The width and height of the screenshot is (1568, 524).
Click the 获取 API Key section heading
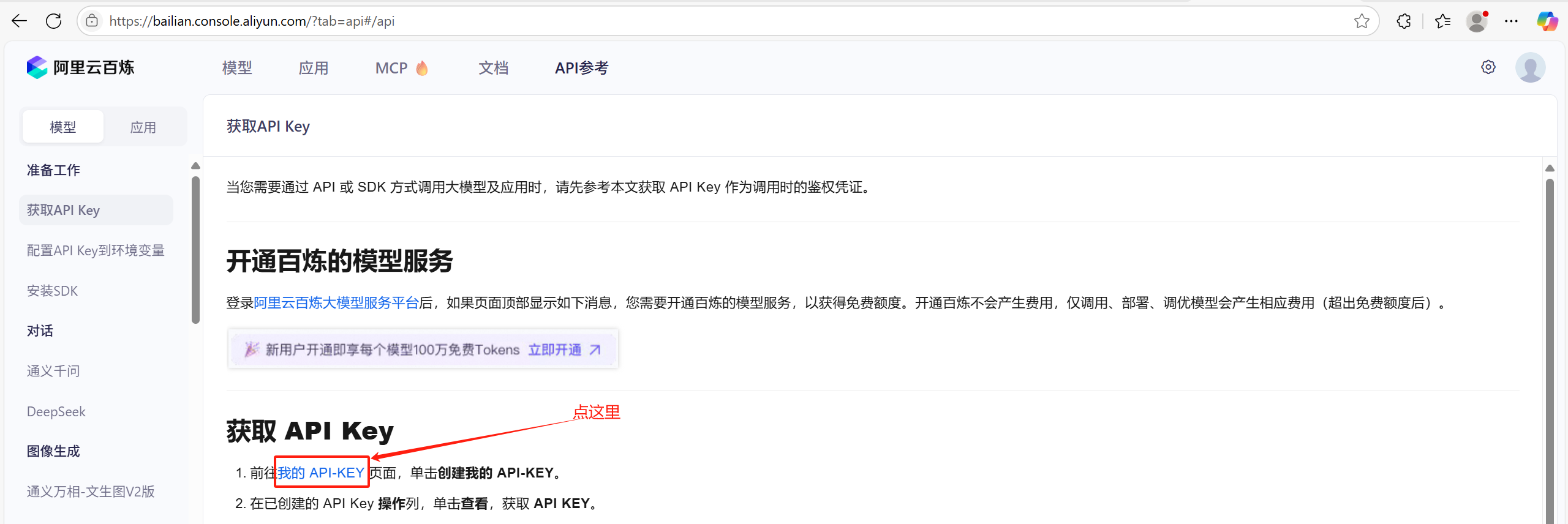point(310,431)
